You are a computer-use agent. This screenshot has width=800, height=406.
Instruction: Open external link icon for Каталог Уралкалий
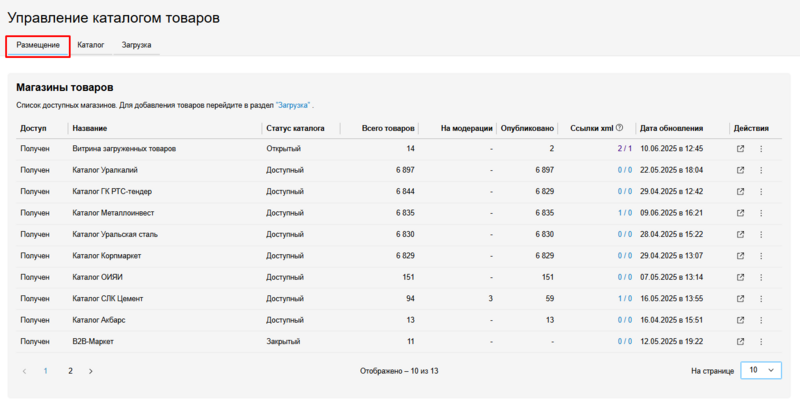click(740, 170)
